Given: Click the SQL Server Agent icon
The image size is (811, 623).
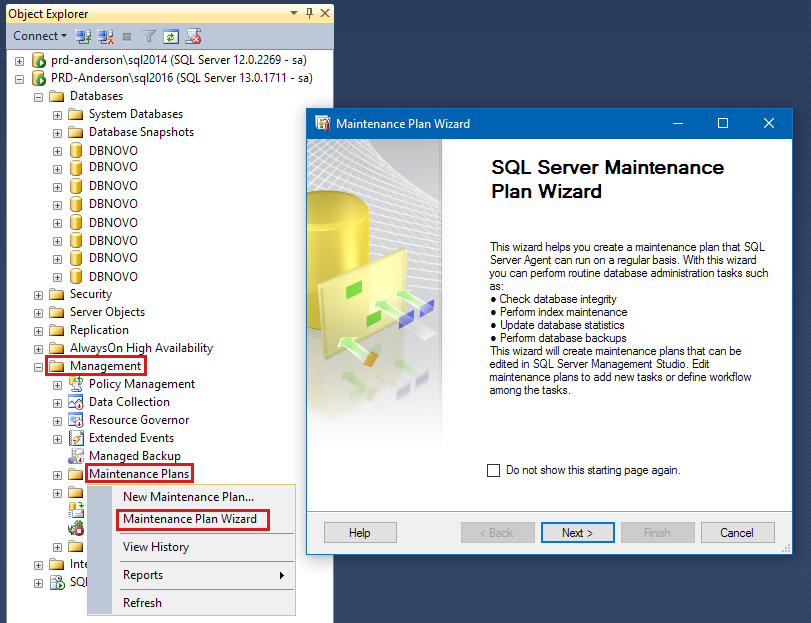Looking at the screenshot, I should pos(57,583).
